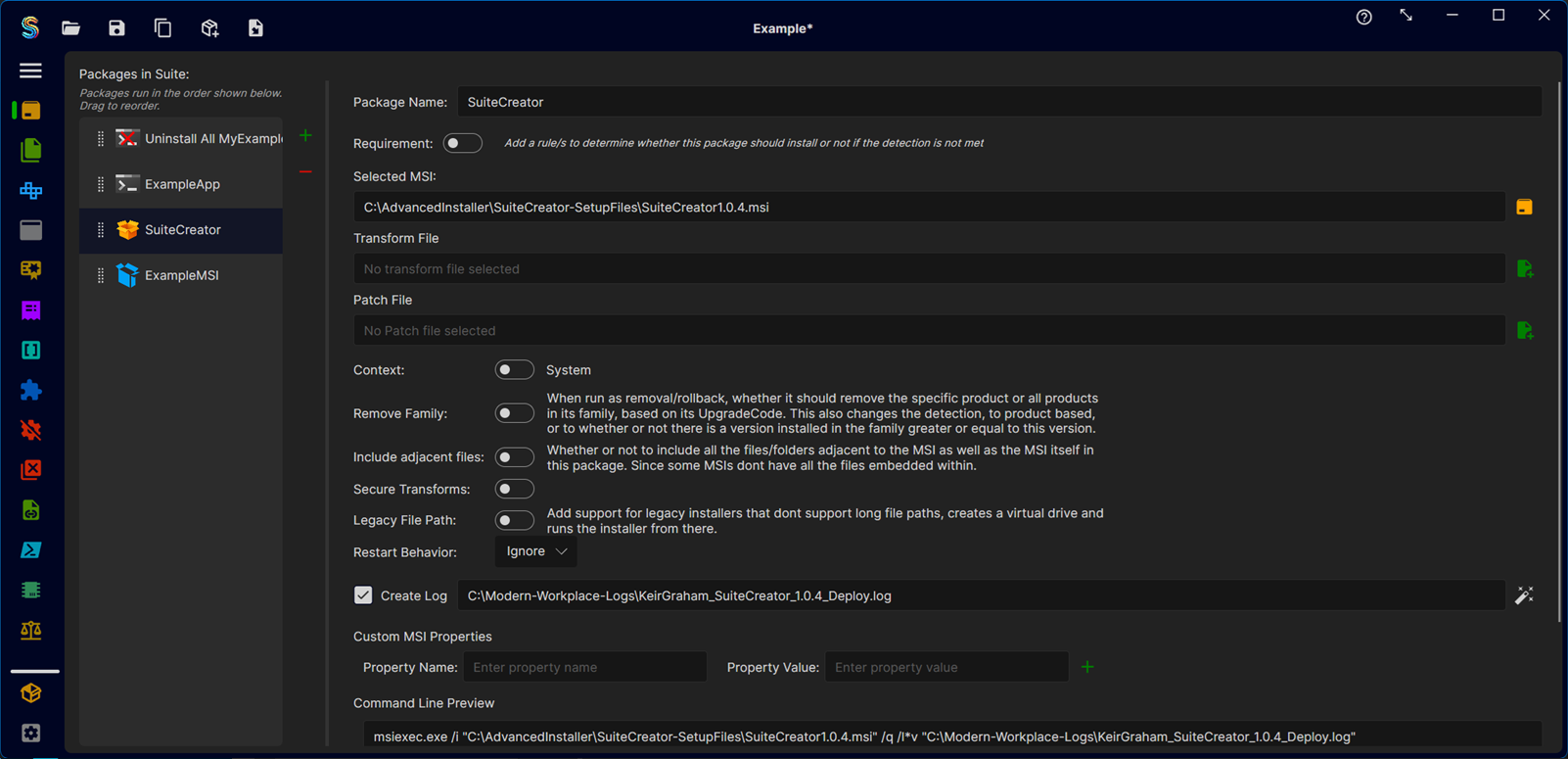Click the copy pages toolbar icon
The height and width of the screenshot is (759, 1568).
click(x=162, y=28)
